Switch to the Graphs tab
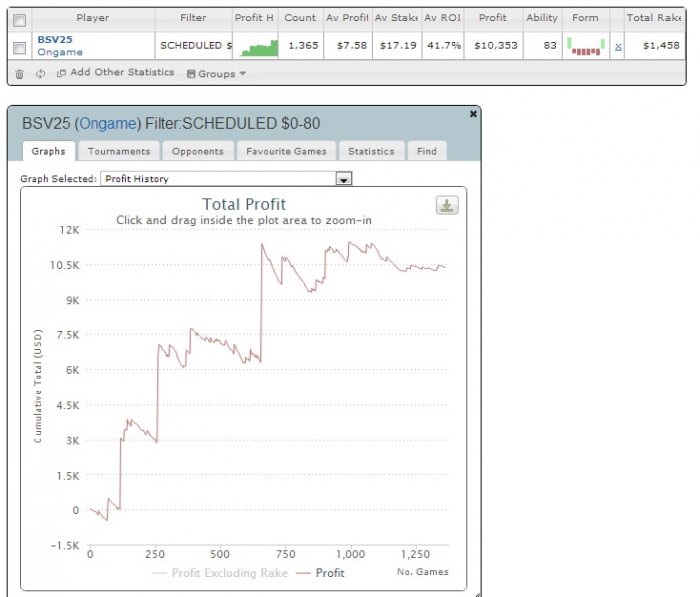700x597 pixels. pos(48,151)
